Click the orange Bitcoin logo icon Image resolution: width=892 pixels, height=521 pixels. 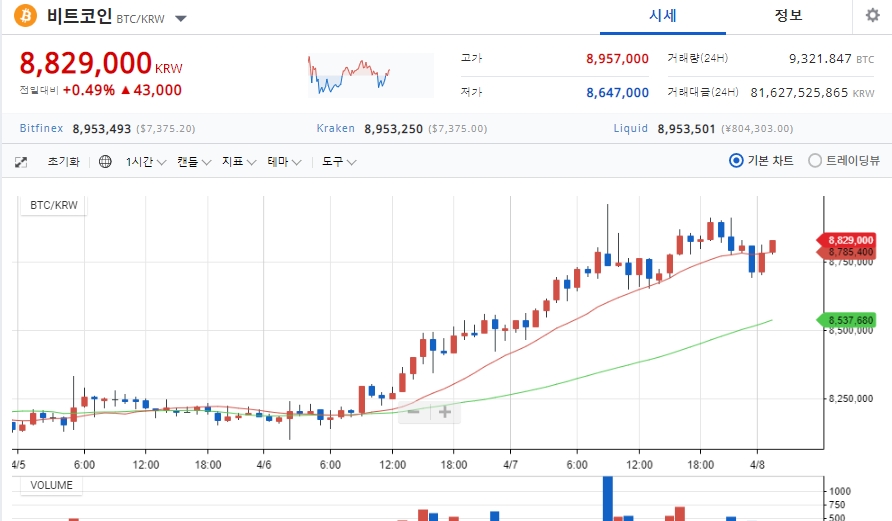tap(25, 16)
